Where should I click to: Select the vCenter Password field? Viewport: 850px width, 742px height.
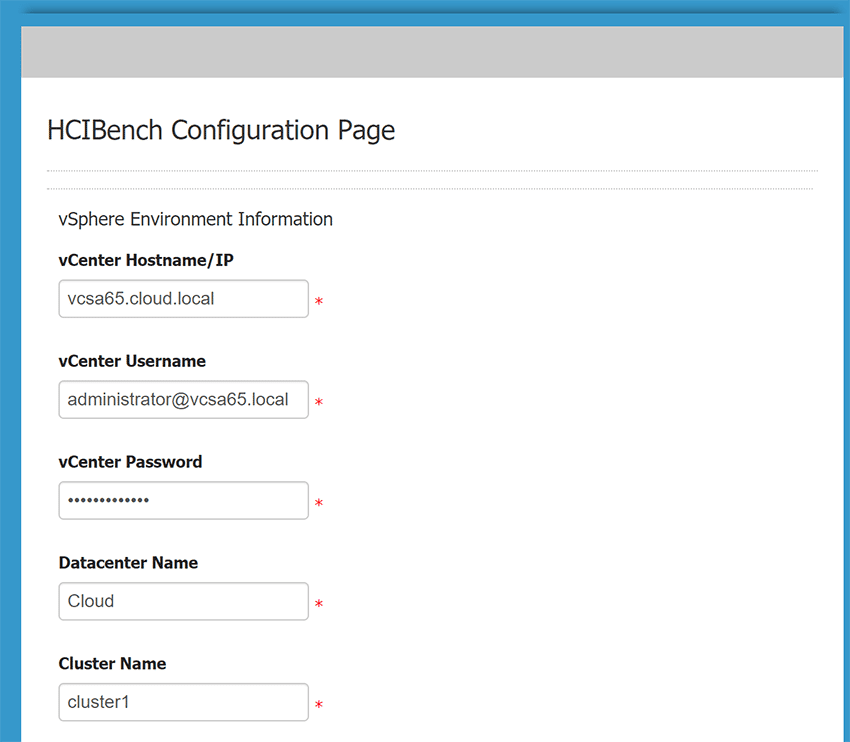coord(183,501)
